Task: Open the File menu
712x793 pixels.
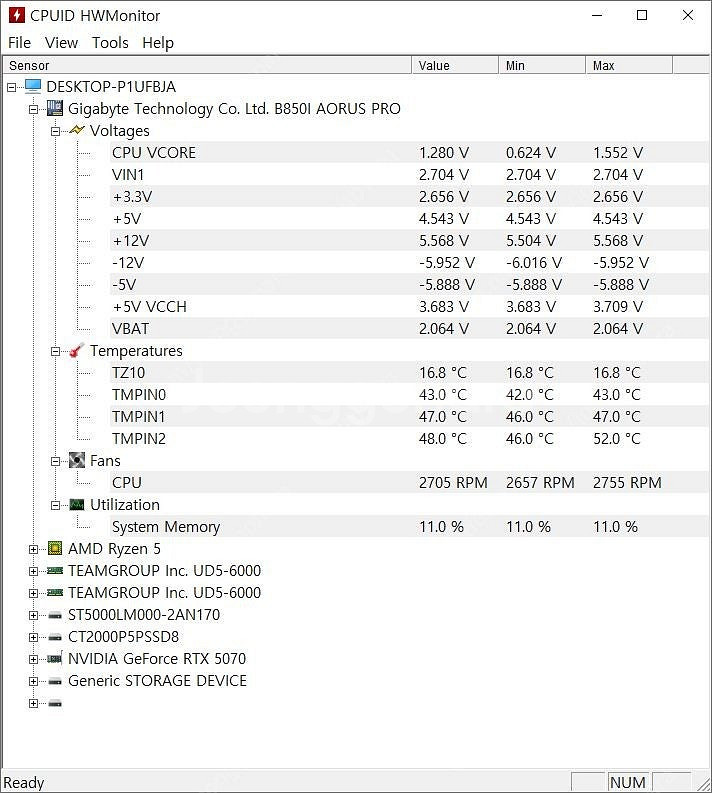Action: [19, 42]
